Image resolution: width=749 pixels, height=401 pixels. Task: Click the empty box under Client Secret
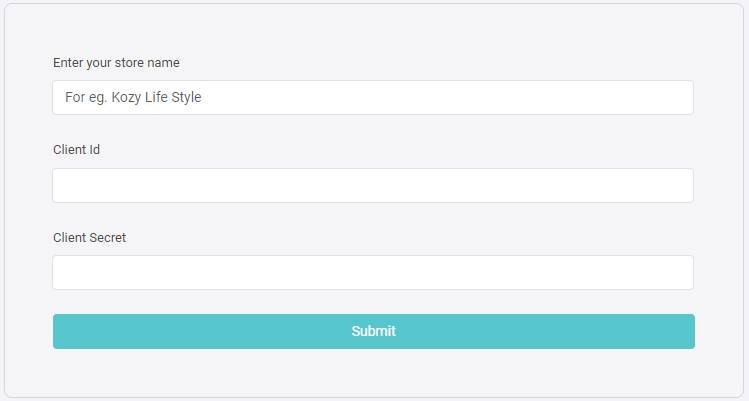click(372, 272)
